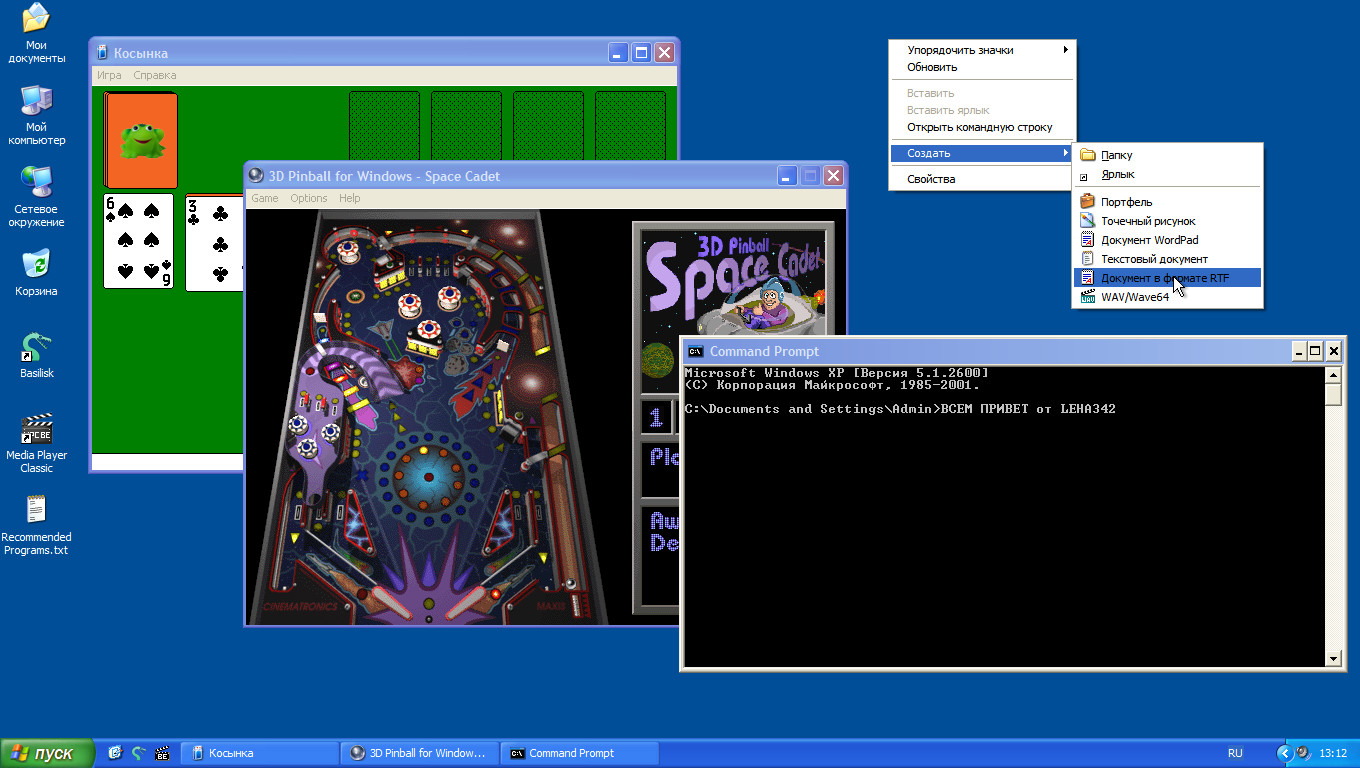The width and height of the screenshot is (1360, 768).
Task: Click the 13:12 taskbar clock
Action: click(1334, 753)
